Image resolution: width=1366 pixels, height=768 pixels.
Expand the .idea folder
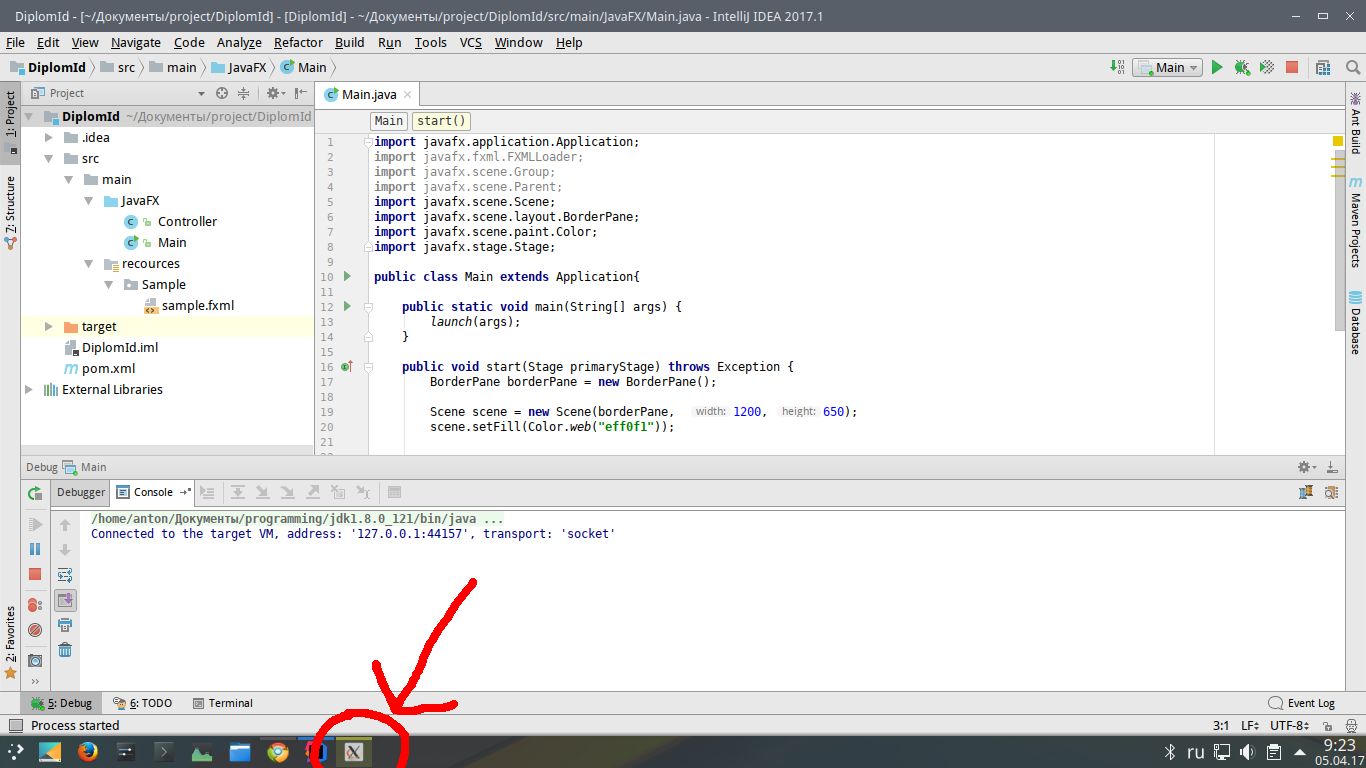(x=49, y=138)
